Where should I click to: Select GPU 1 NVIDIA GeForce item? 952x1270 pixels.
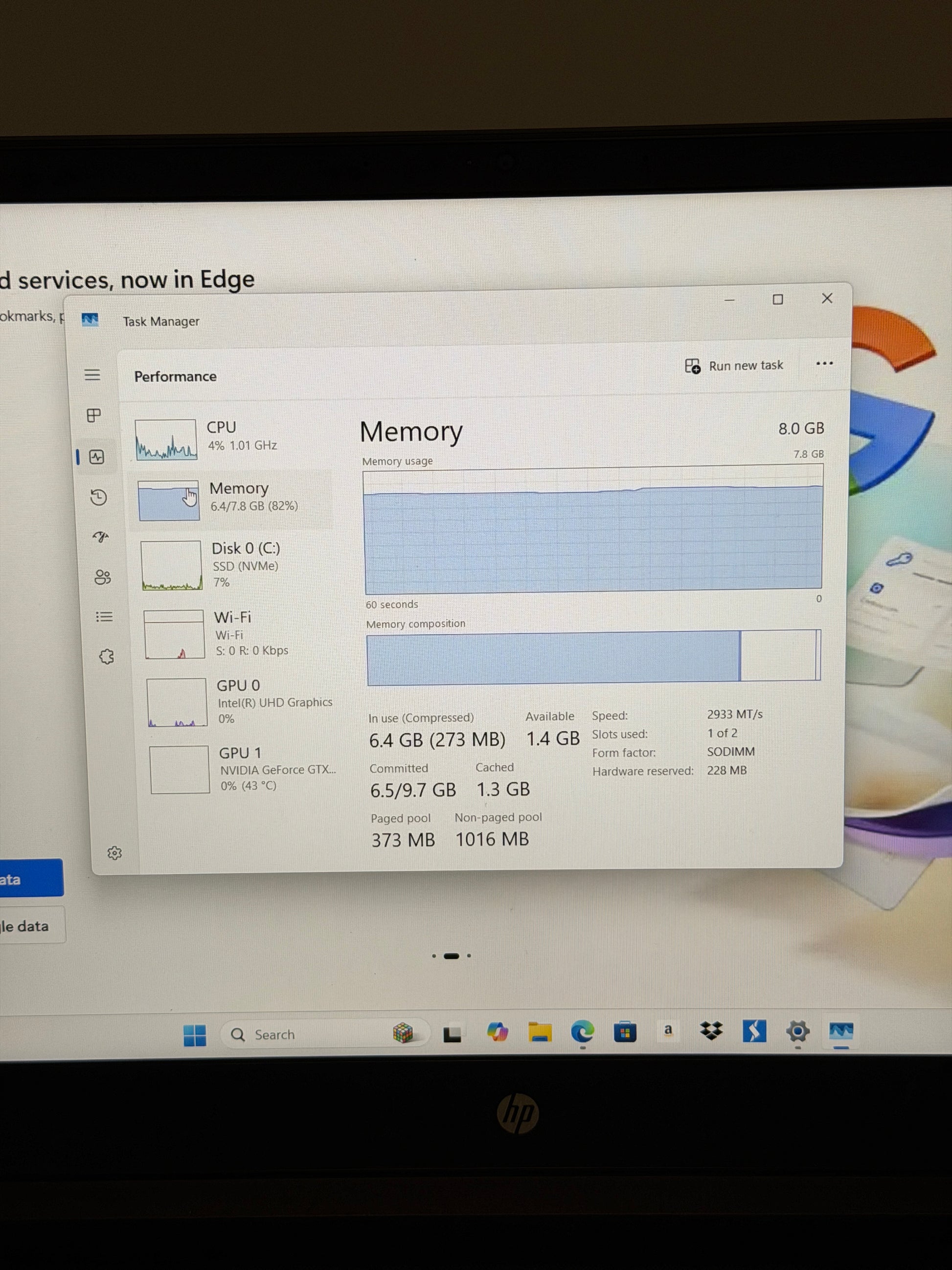[x=243, y=769]
